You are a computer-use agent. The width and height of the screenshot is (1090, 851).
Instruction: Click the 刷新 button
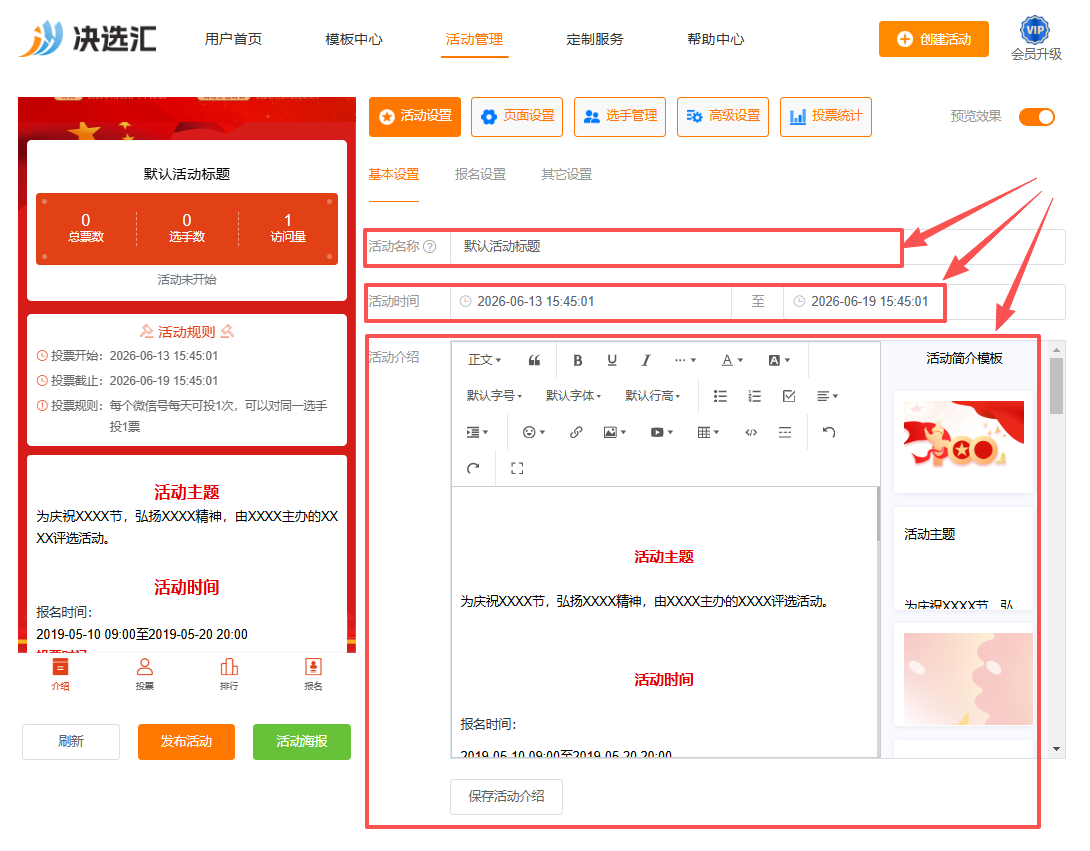(71, 742)
